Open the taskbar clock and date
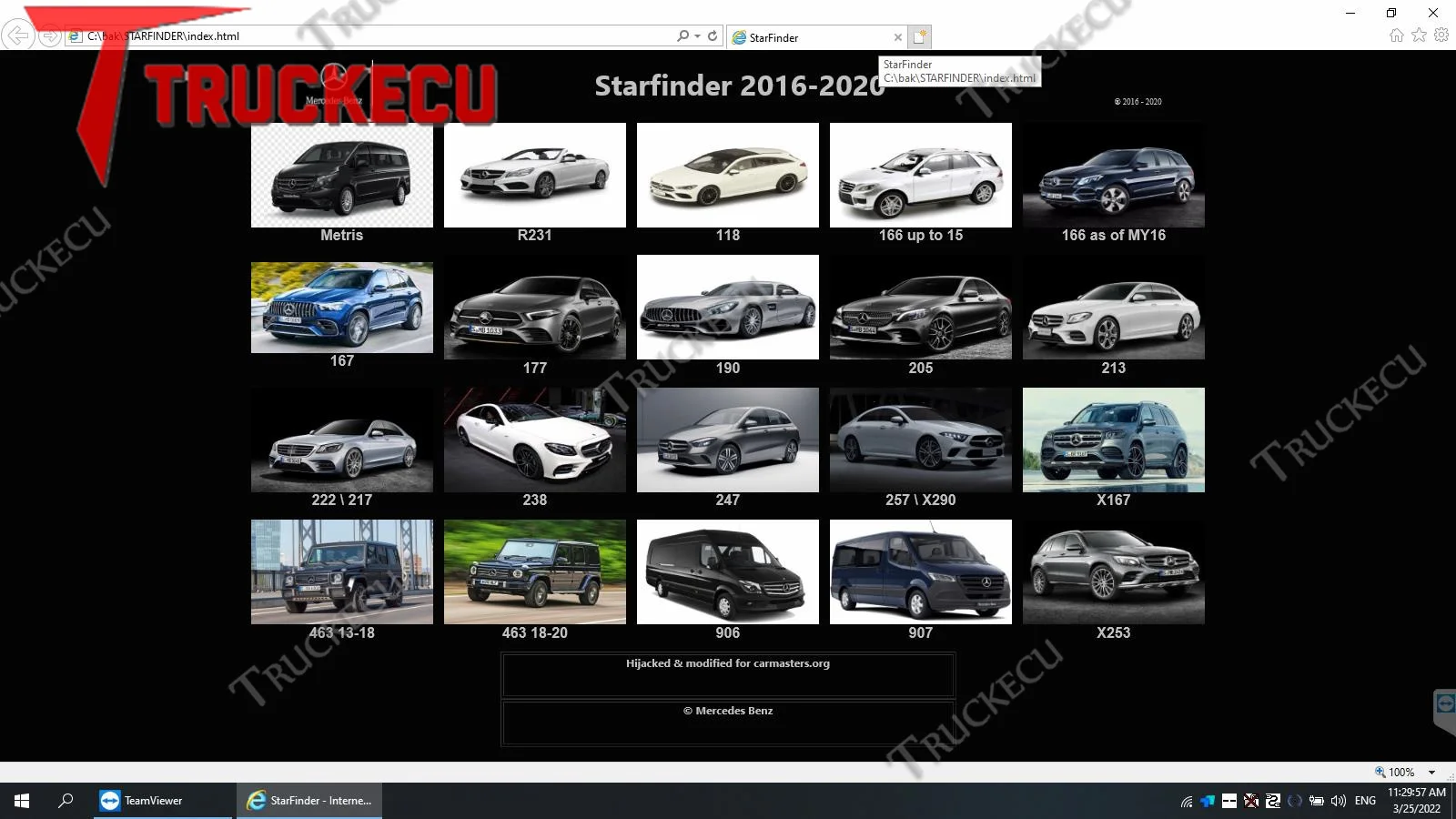 pos(1417,801)
